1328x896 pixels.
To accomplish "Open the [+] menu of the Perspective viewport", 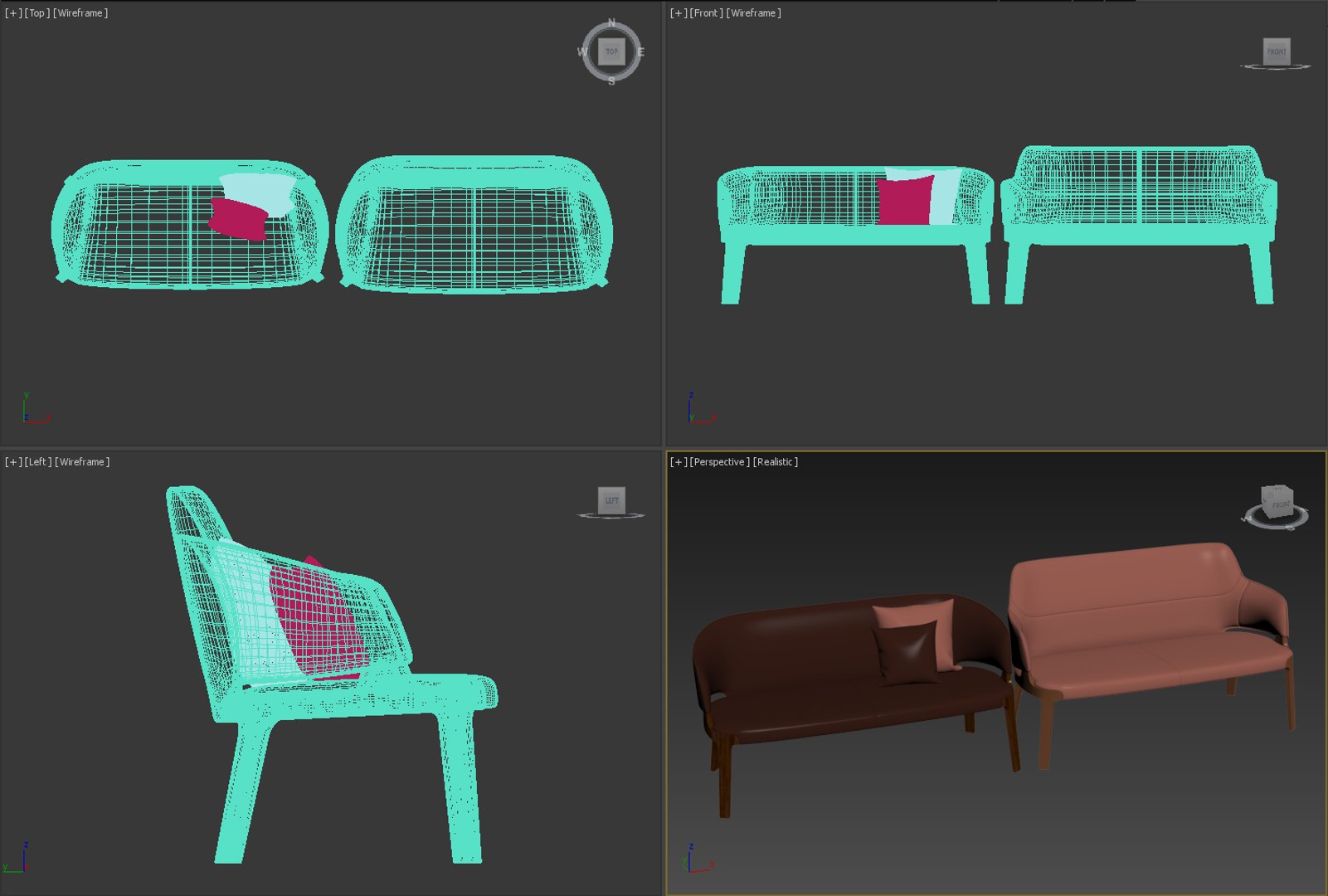I will [679, 462].
